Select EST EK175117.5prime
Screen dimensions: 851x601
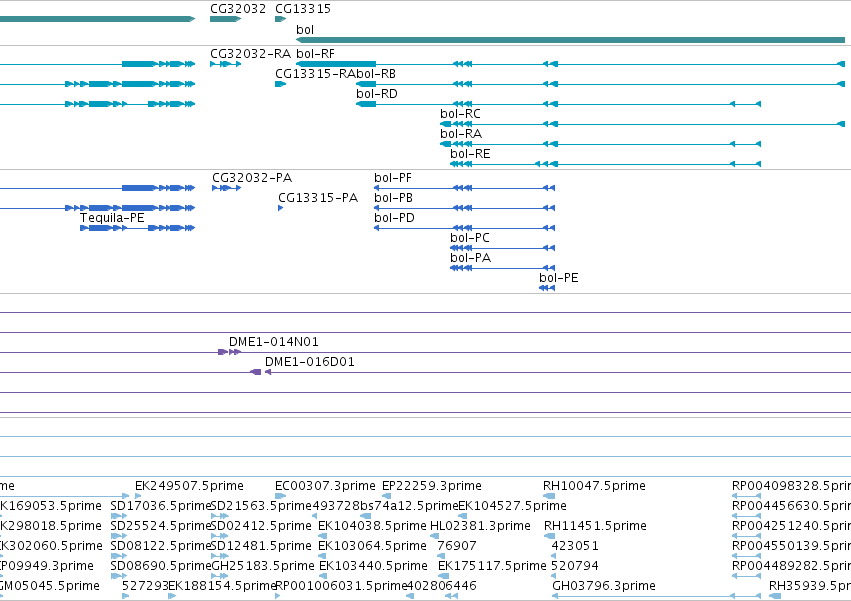(492, 566)
